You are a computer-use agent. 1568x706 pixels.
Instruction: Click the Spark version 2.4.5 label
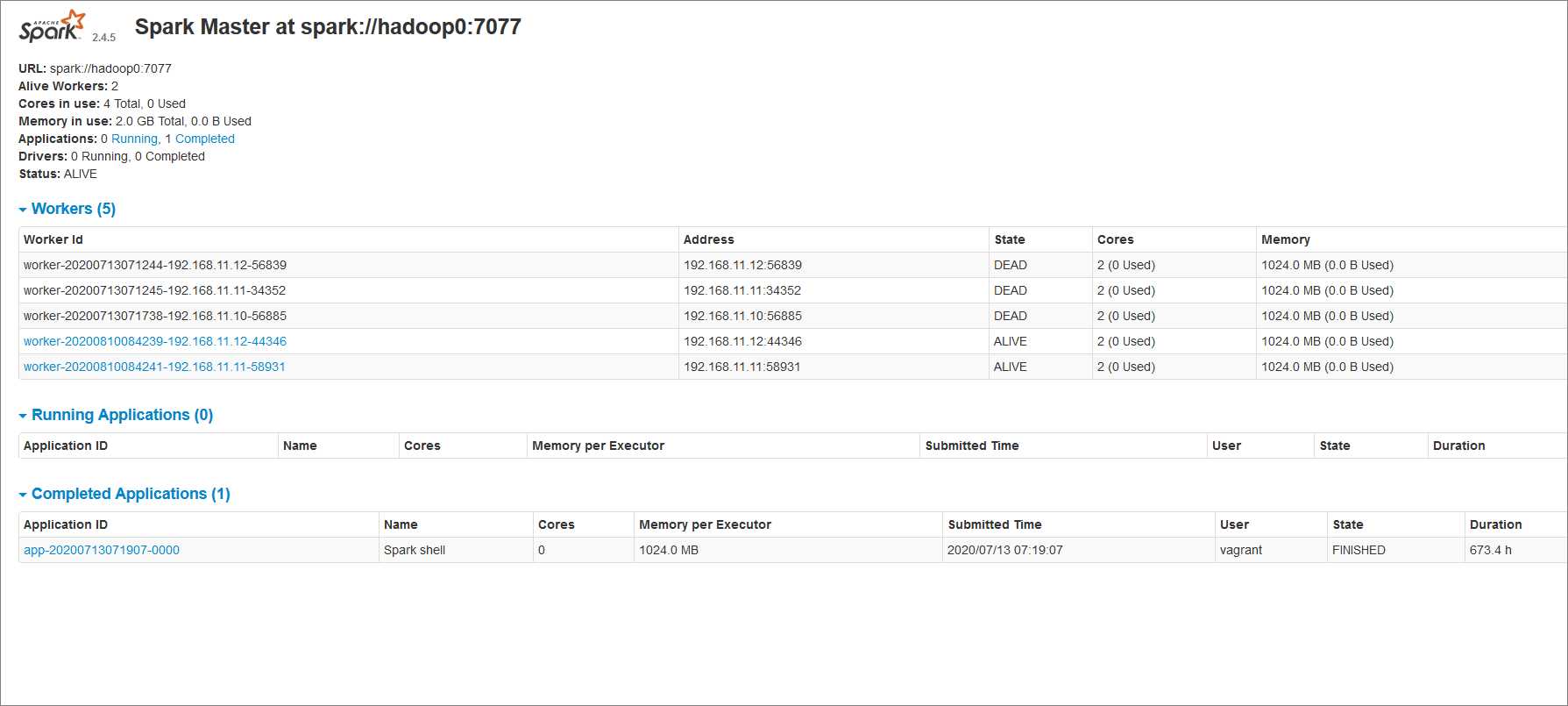(x=103, y=38)
